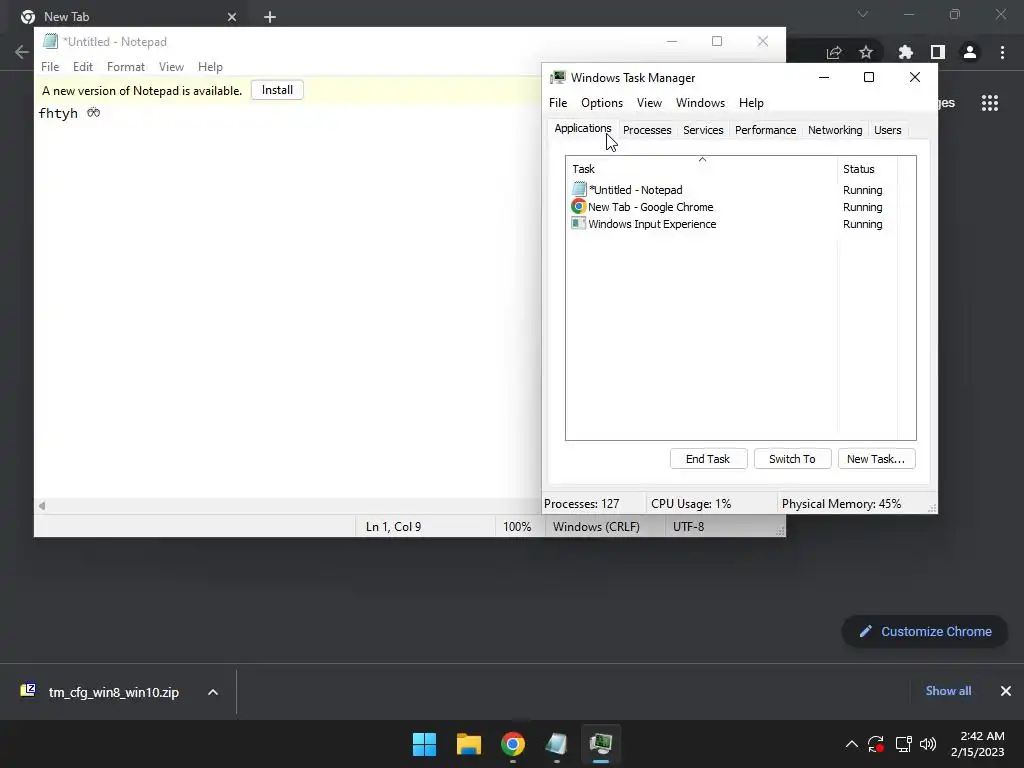Toggle Chrome side panel icon
Screen dimensions: 1024x768
pos(938,52)
